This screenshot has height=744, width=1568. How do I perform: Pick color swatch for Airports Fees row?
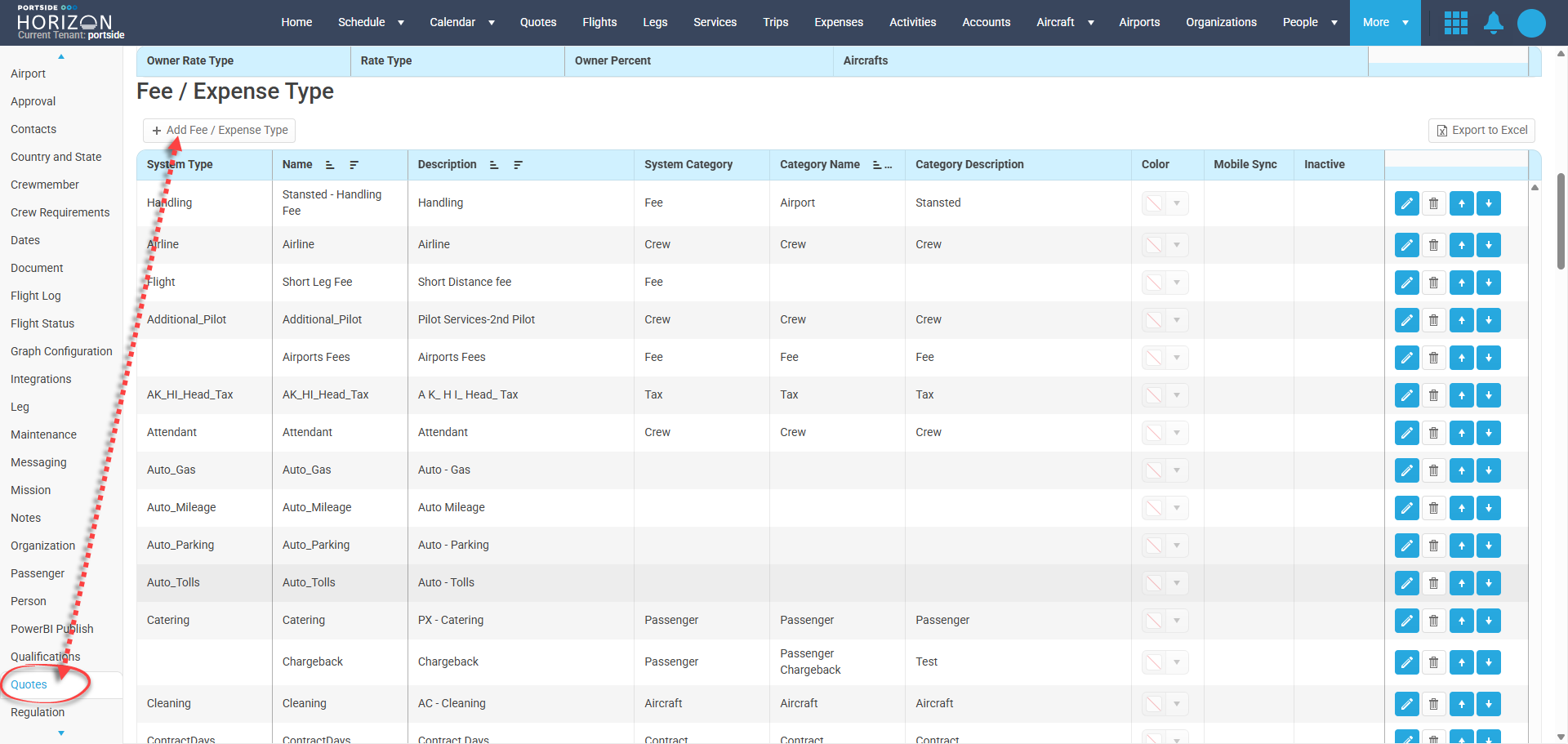coord(1153,358)
